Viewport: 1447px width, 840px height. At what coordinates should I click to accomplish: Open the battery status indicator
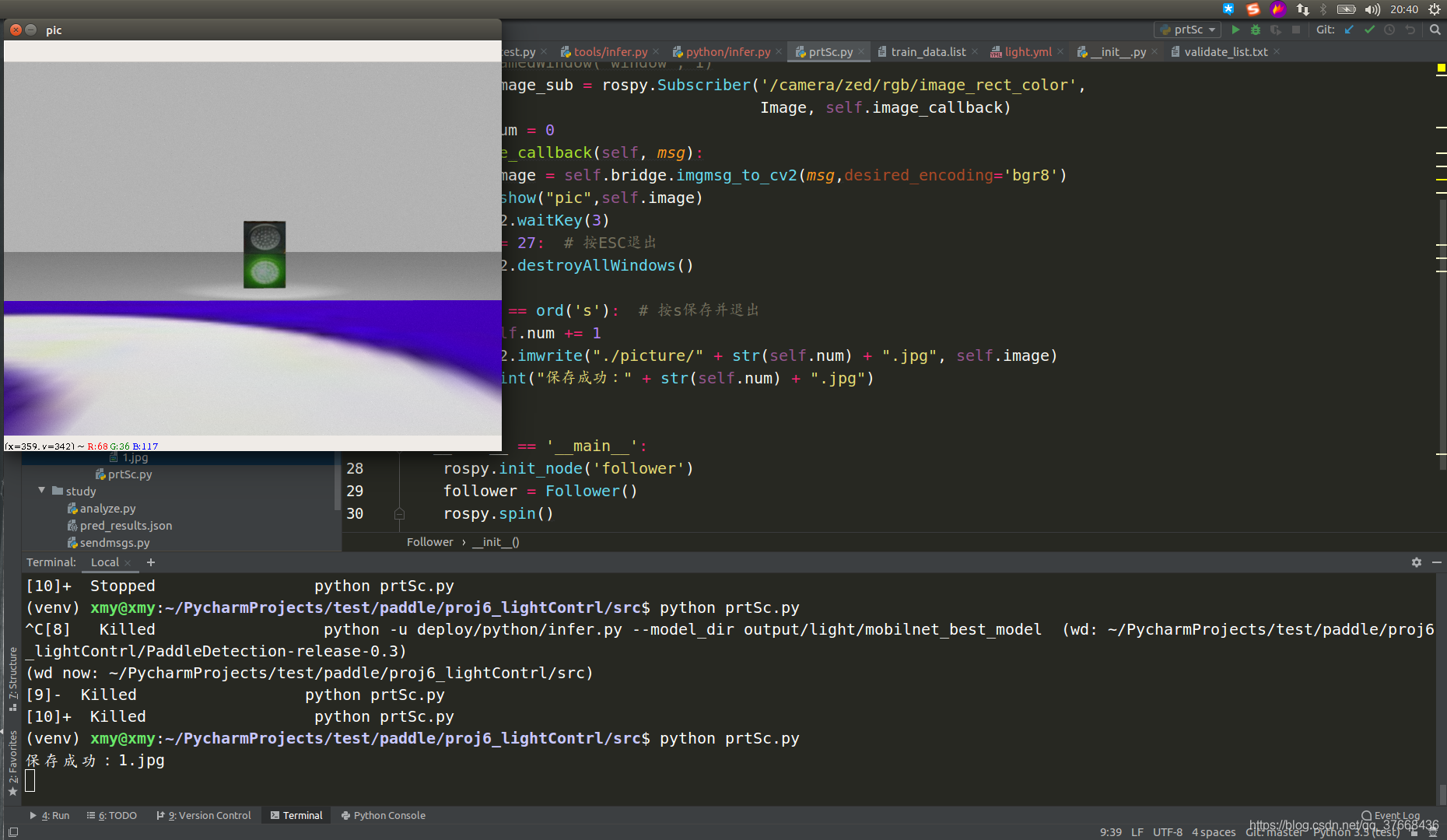coord(1347,9)
